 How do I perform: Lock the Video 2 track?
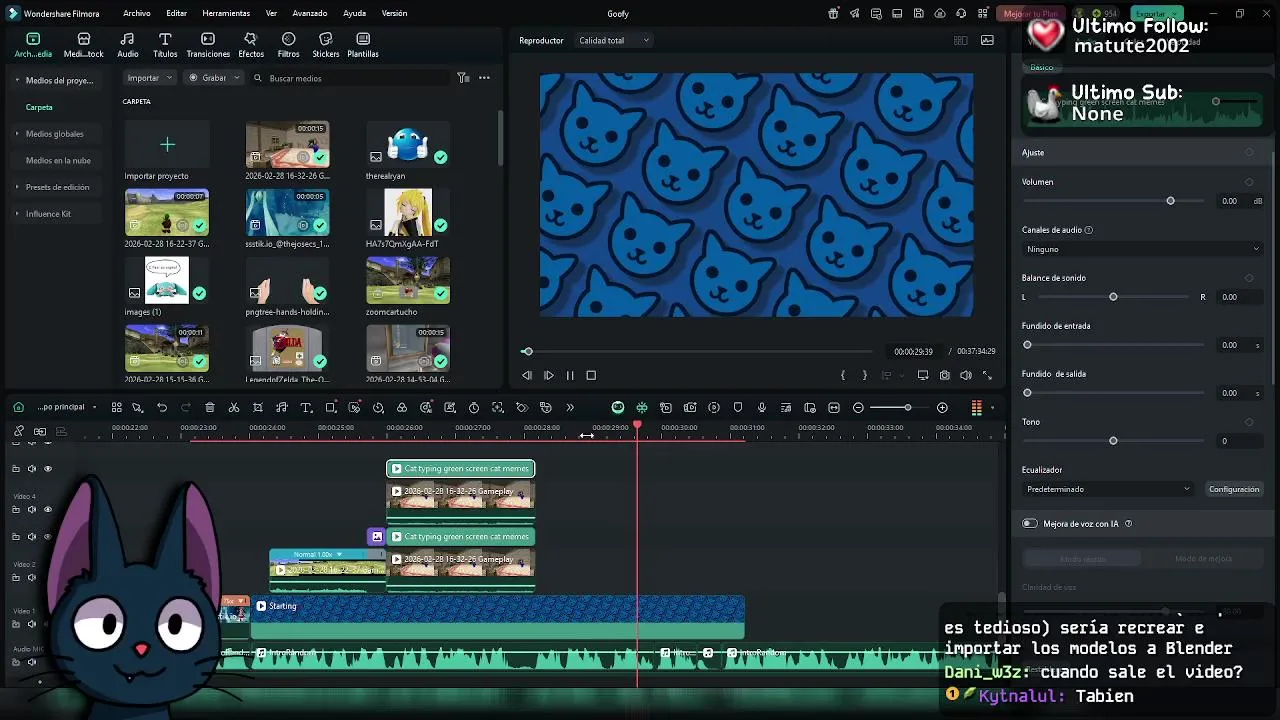16,577
